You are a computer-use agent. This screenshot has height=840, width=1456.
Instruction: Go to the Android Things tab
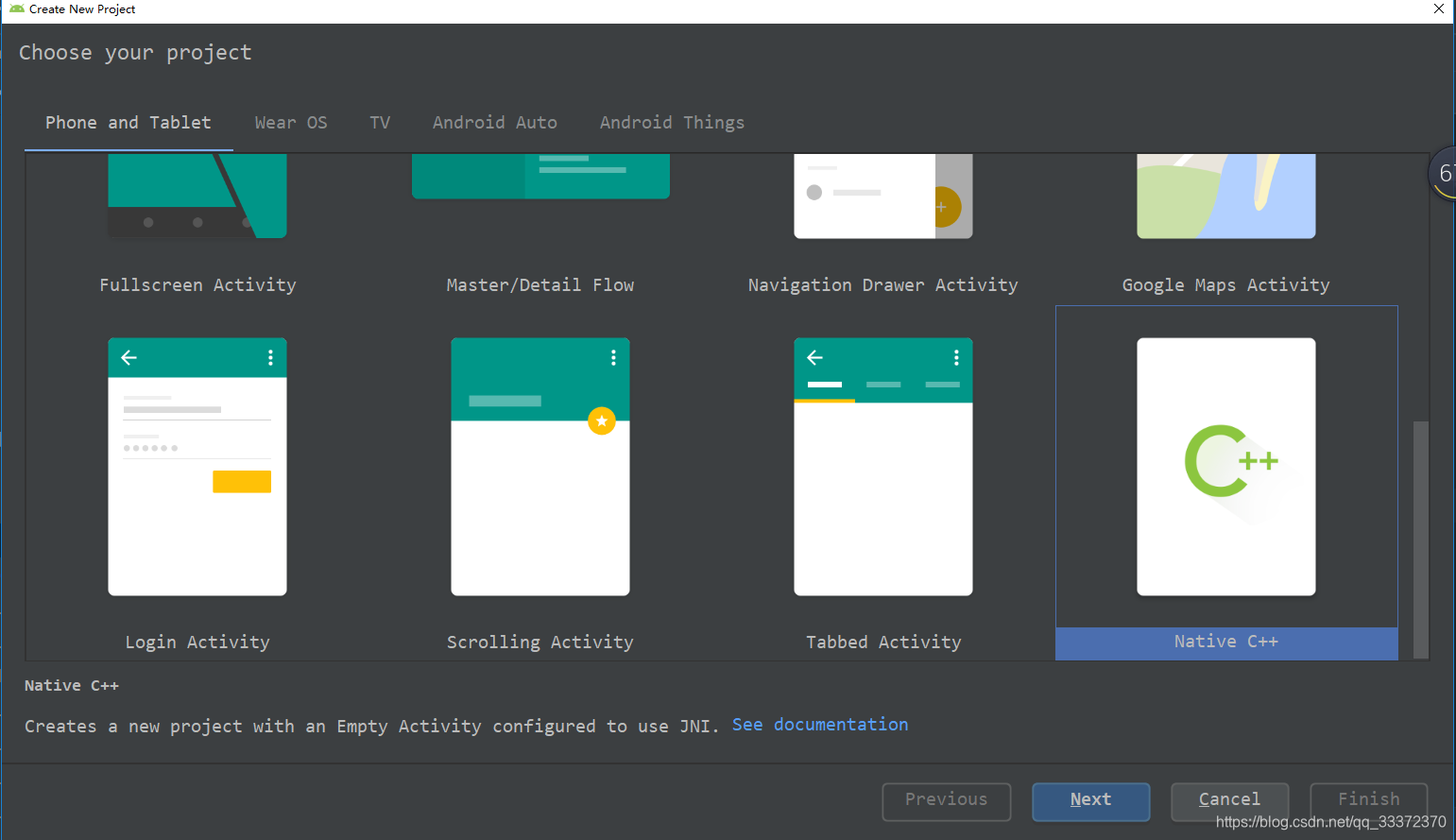672,123
